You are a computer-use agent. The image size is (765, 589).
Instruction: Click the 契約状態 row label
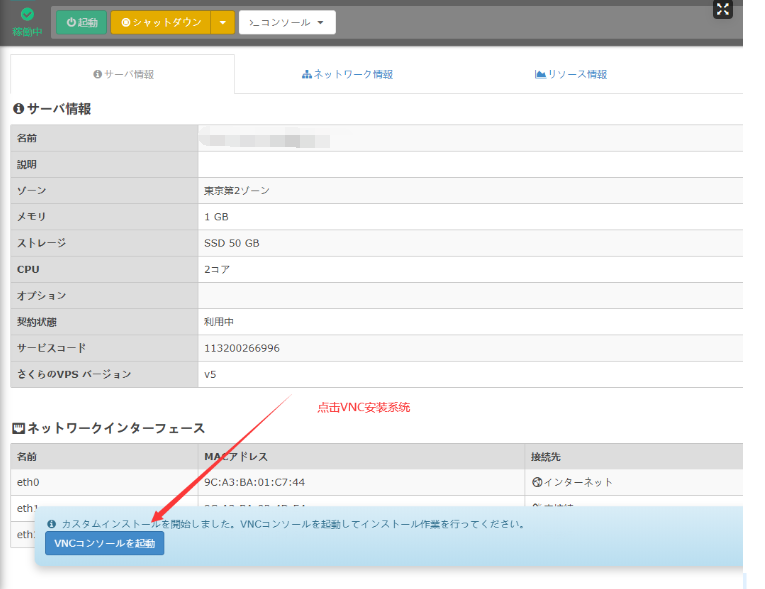click(37, 322)
